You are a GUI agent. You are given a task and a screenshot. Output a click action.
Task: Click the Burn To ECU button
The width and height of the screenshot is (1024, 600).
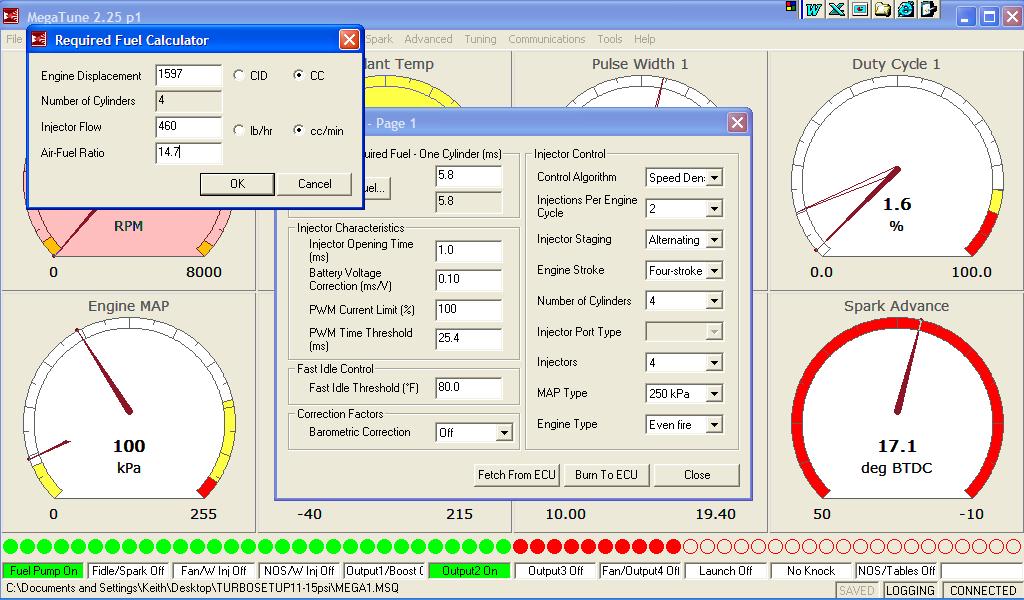click(606, 475)
